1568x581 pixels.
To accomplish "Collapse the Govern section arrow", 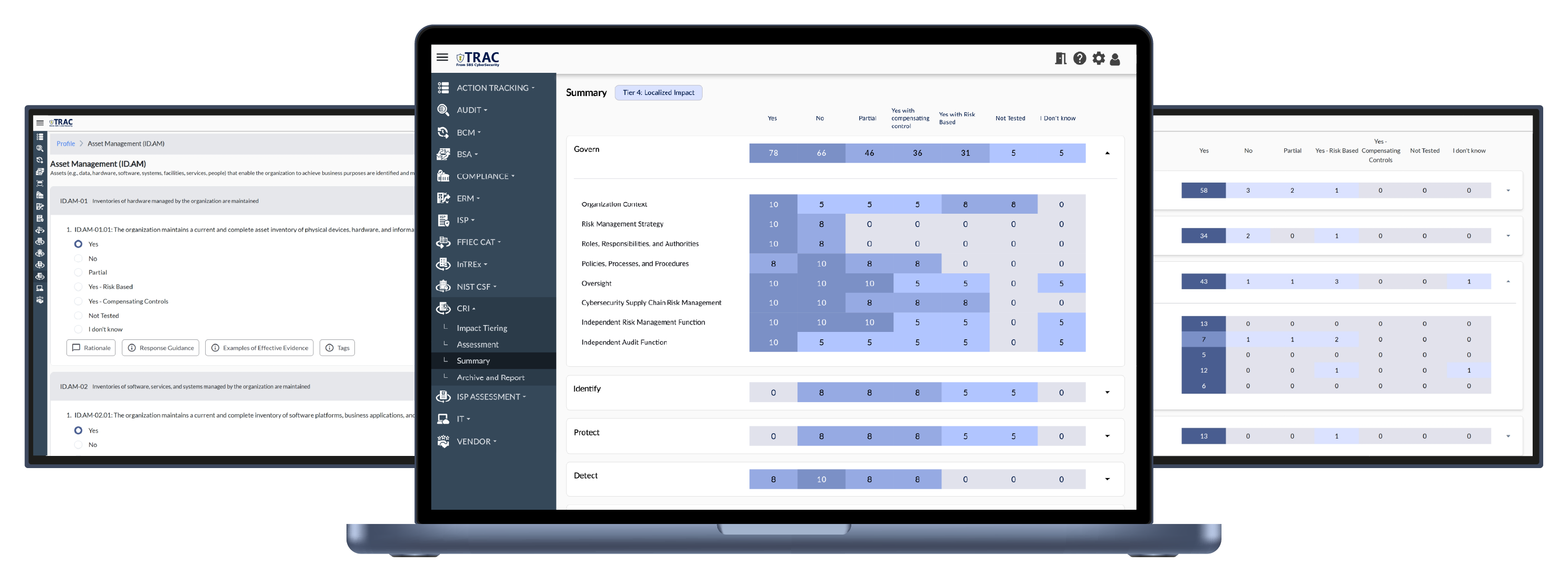I will point(1107,154).
